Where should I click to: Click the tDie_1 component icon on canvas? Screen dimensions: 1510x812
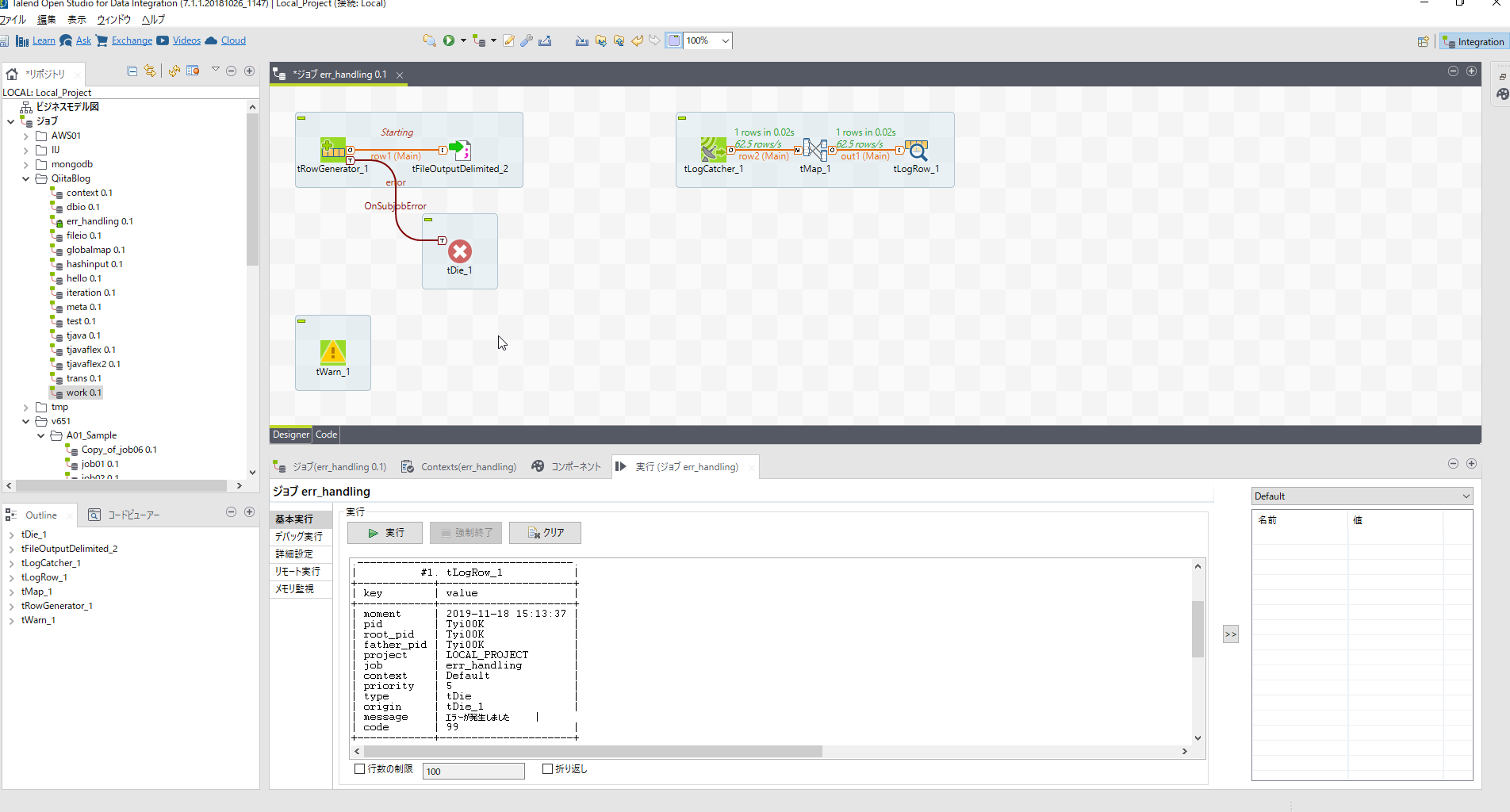(459, 251)
